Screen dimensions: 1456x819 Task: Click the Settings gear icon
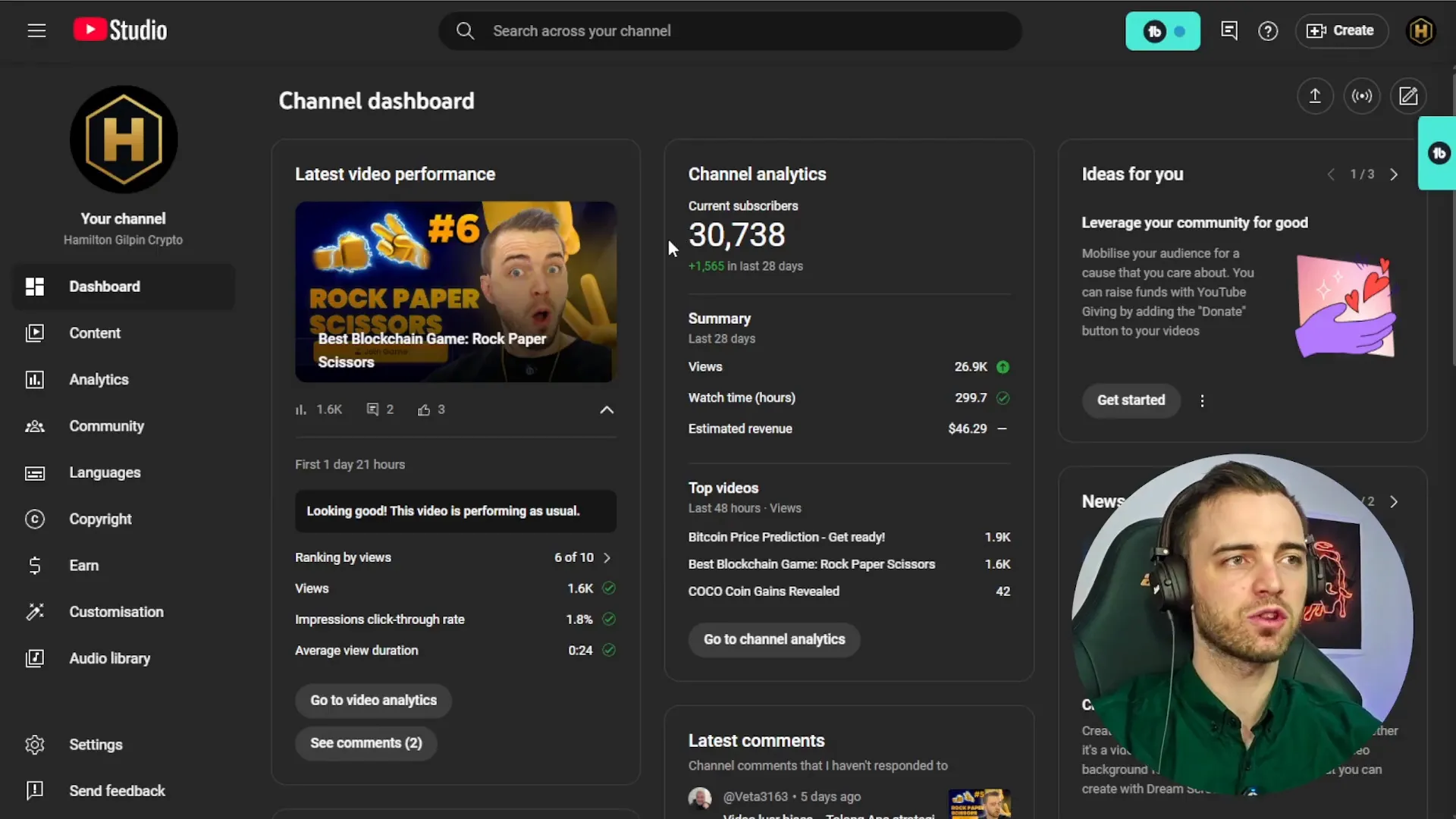click(35, 745)
